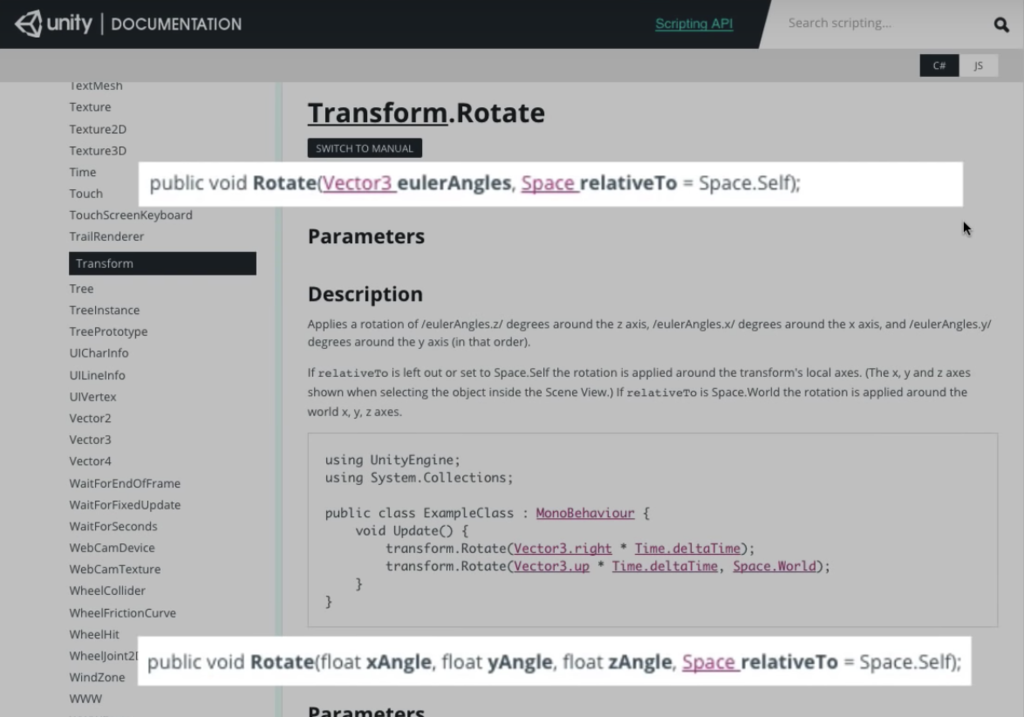
Task: Select WWW in the sidebar
Action: 86,699
